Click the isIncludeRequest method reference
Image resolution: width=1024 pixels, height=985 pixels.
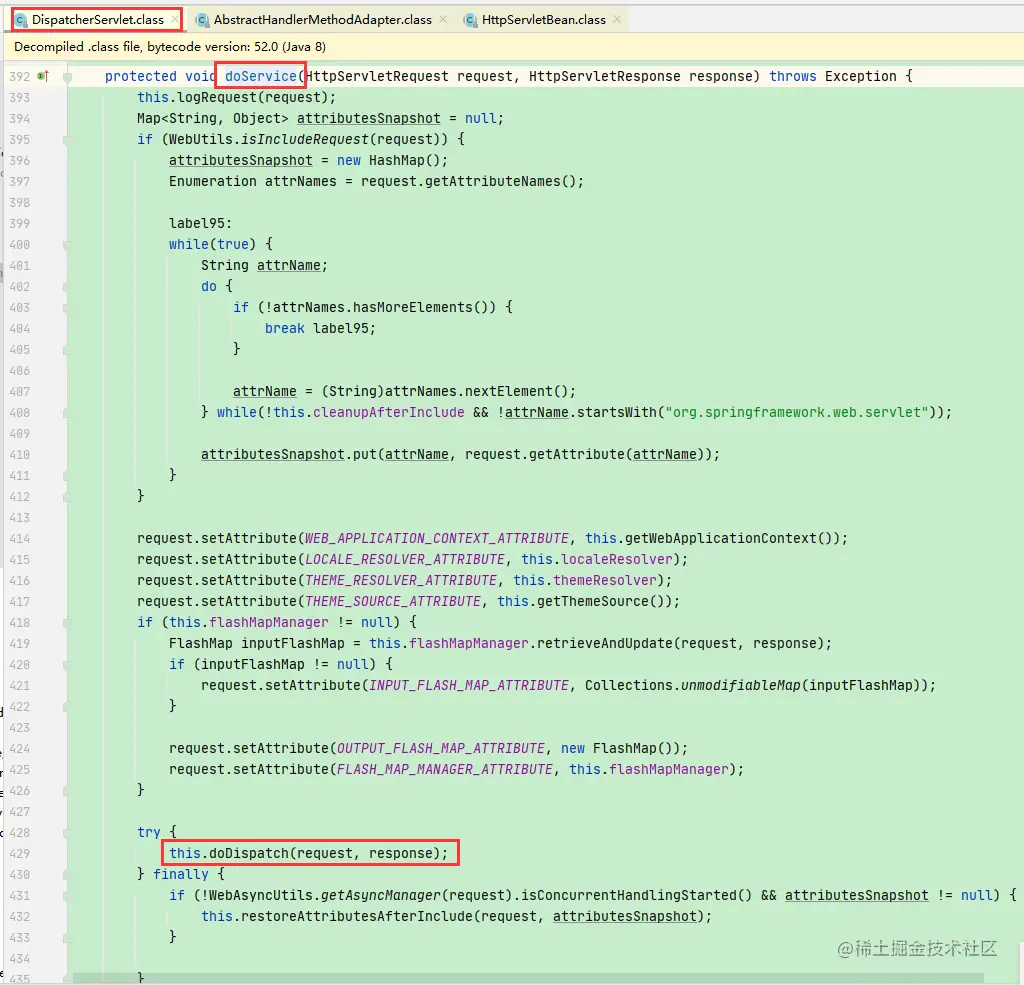pyautogui.click(x=305, y=139)
